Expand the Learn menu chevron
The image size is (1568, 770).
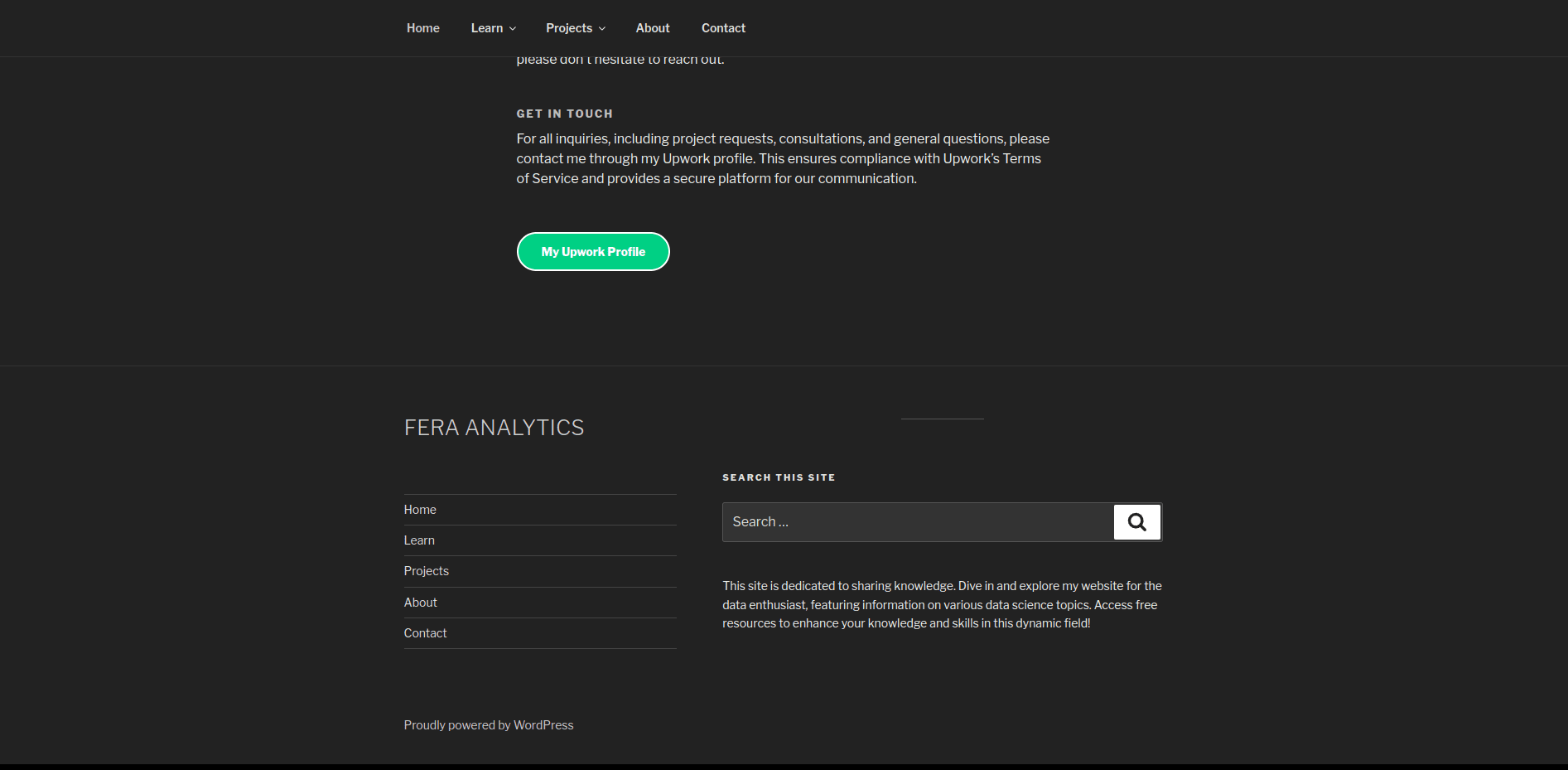[x=513, y=29]
